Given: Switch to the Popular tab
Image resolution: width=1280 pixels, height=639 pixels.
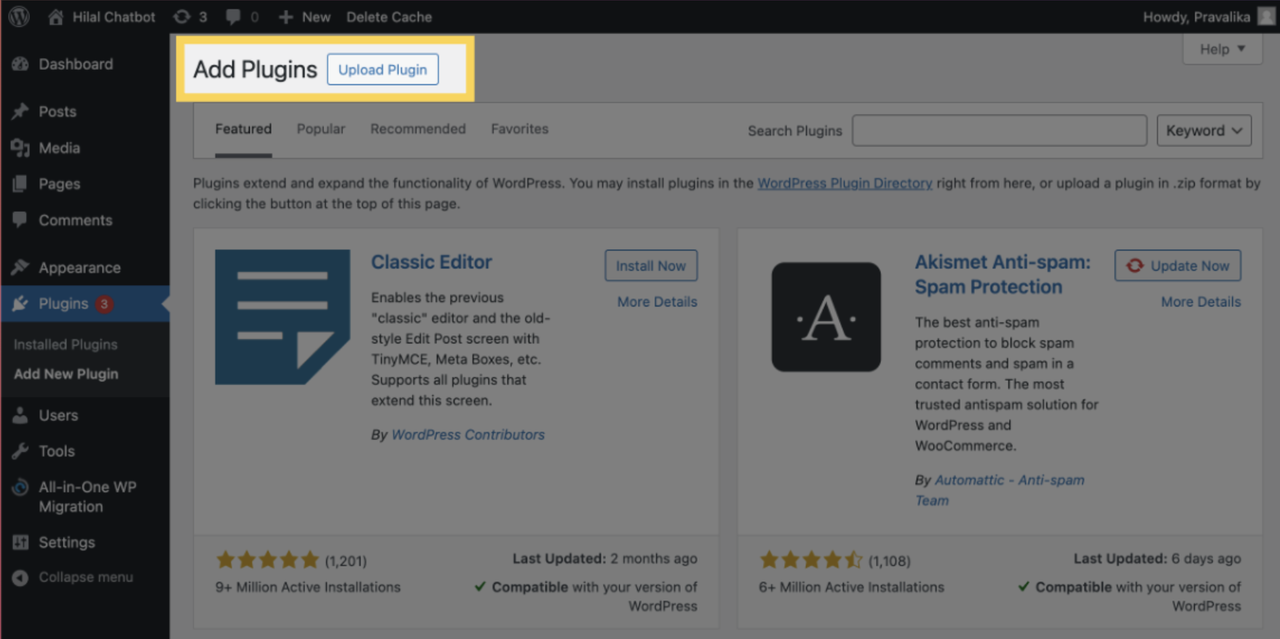Looking at the screenshot, I should (321, 129).
